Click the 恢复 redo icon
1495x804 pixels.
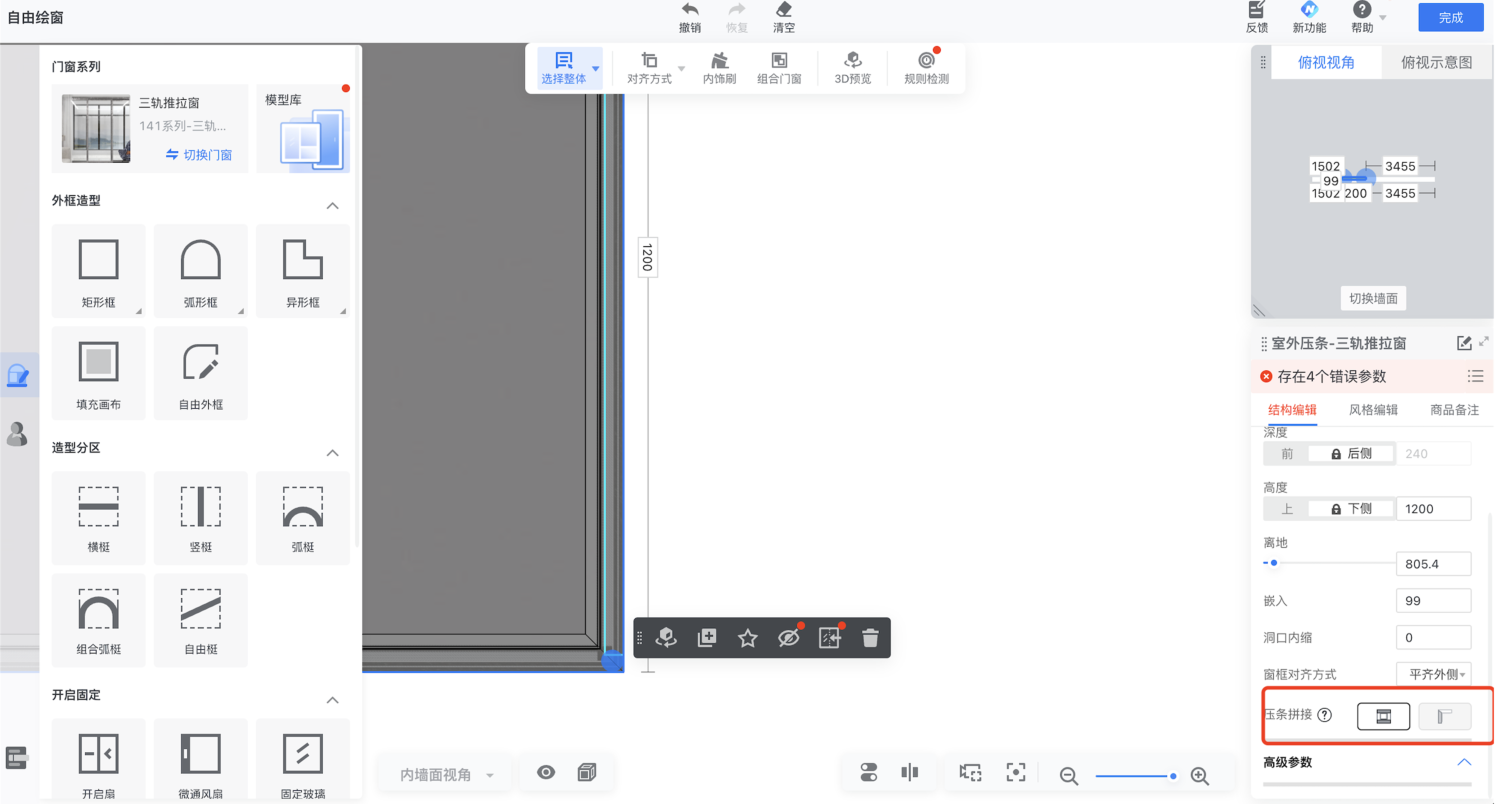(737, 11)
